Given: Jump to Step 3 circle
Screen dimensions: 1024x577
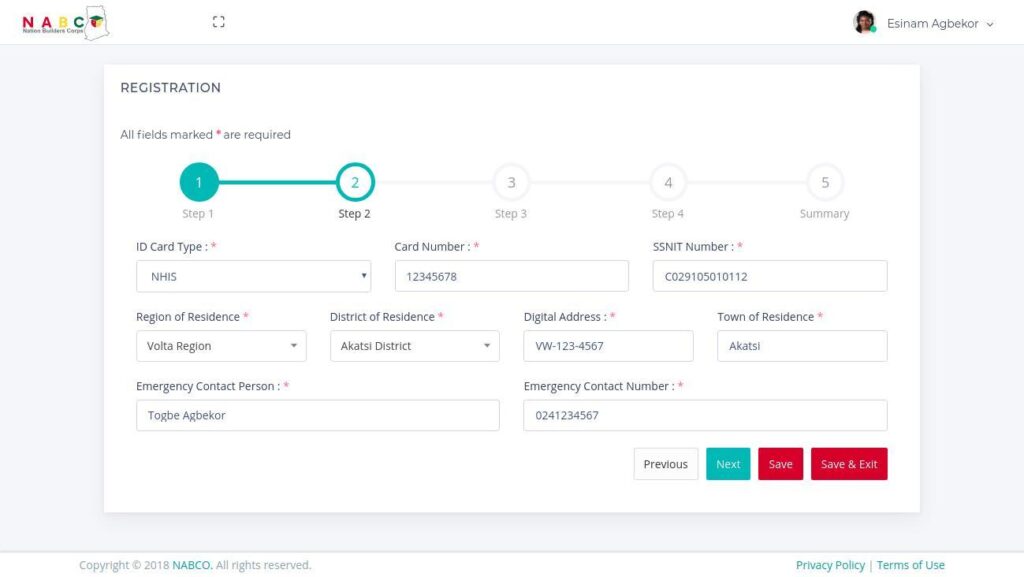Looking at the screenshot, I should tap(511, 182).
